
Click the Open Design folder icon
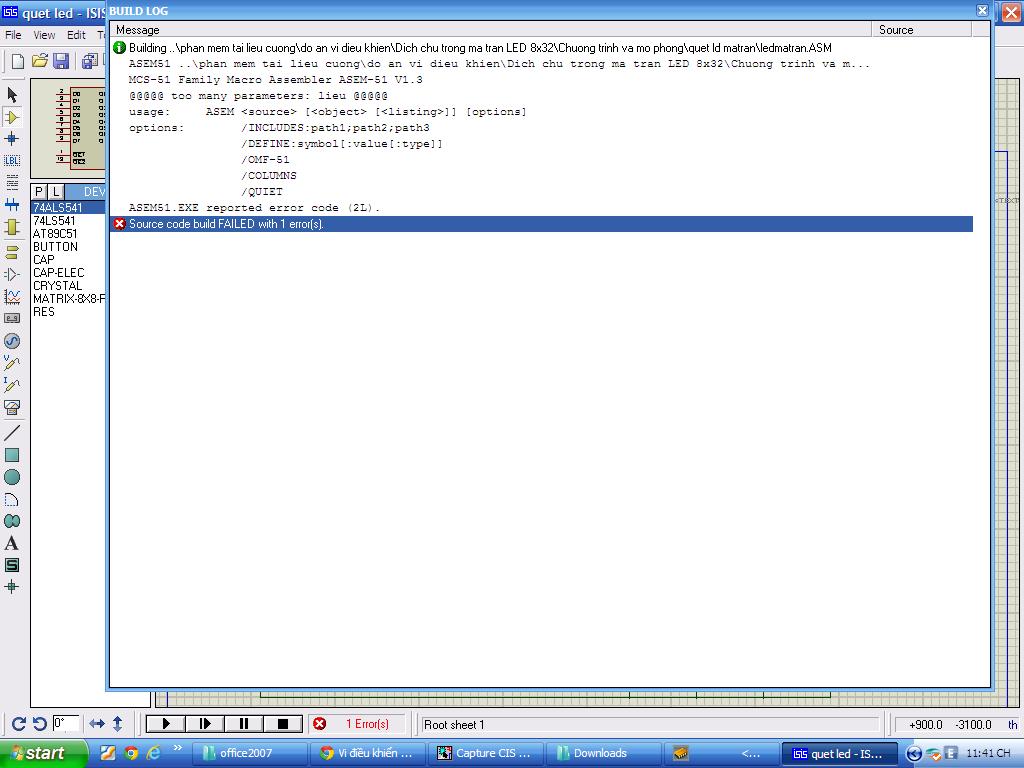click(x=40, y=61)
